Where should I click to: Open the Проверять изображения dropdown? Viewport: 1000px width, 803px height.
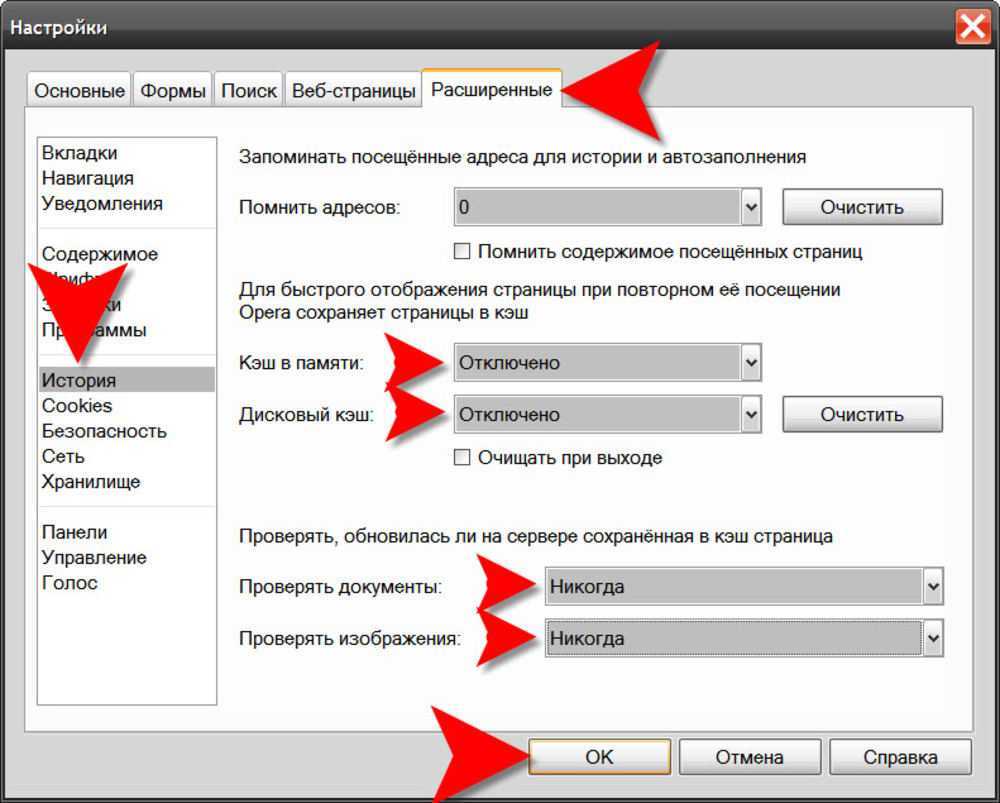coord(744,638)
